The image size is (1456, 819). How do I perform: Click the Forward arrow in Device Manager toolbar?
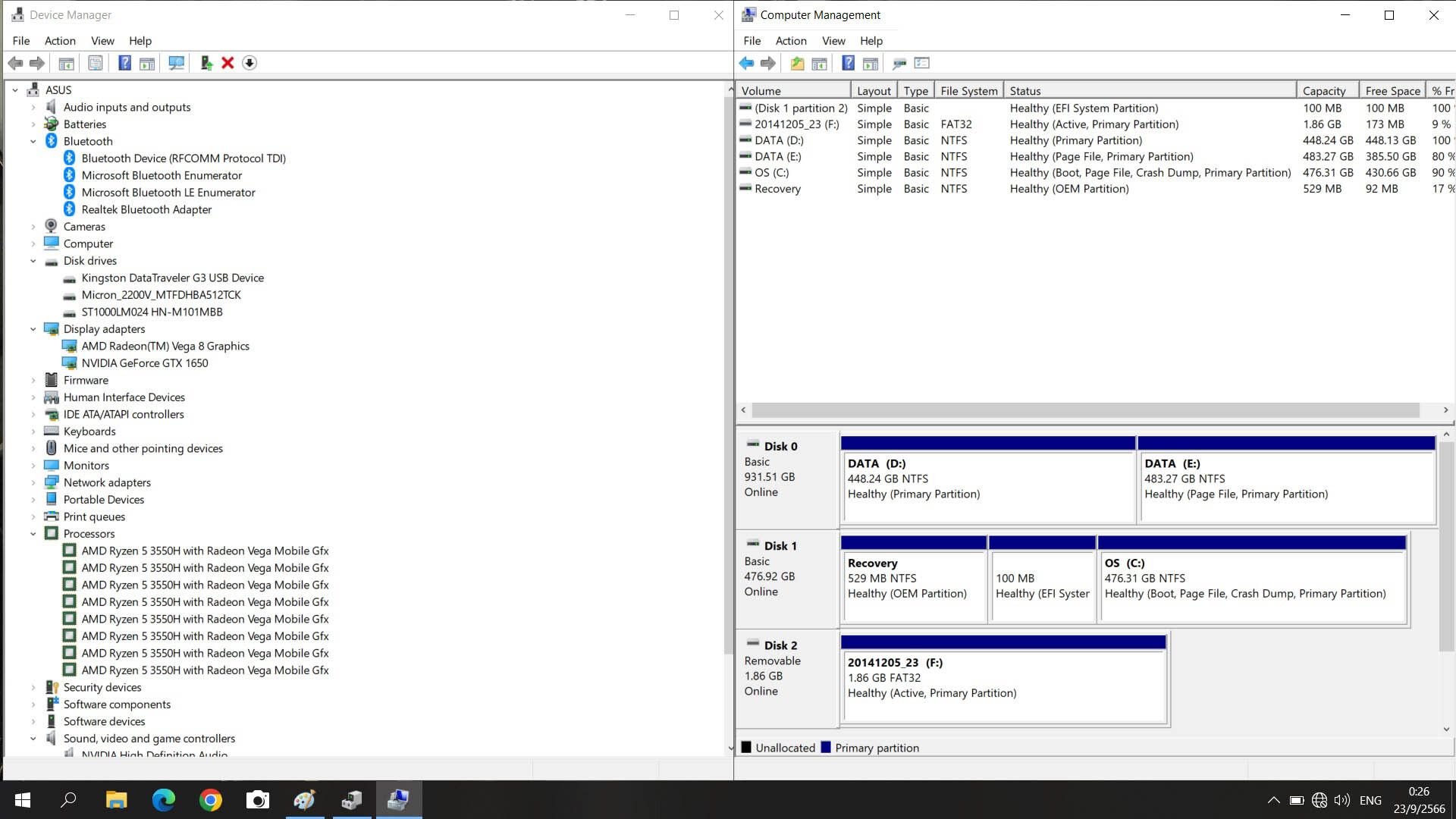[36, 63]
